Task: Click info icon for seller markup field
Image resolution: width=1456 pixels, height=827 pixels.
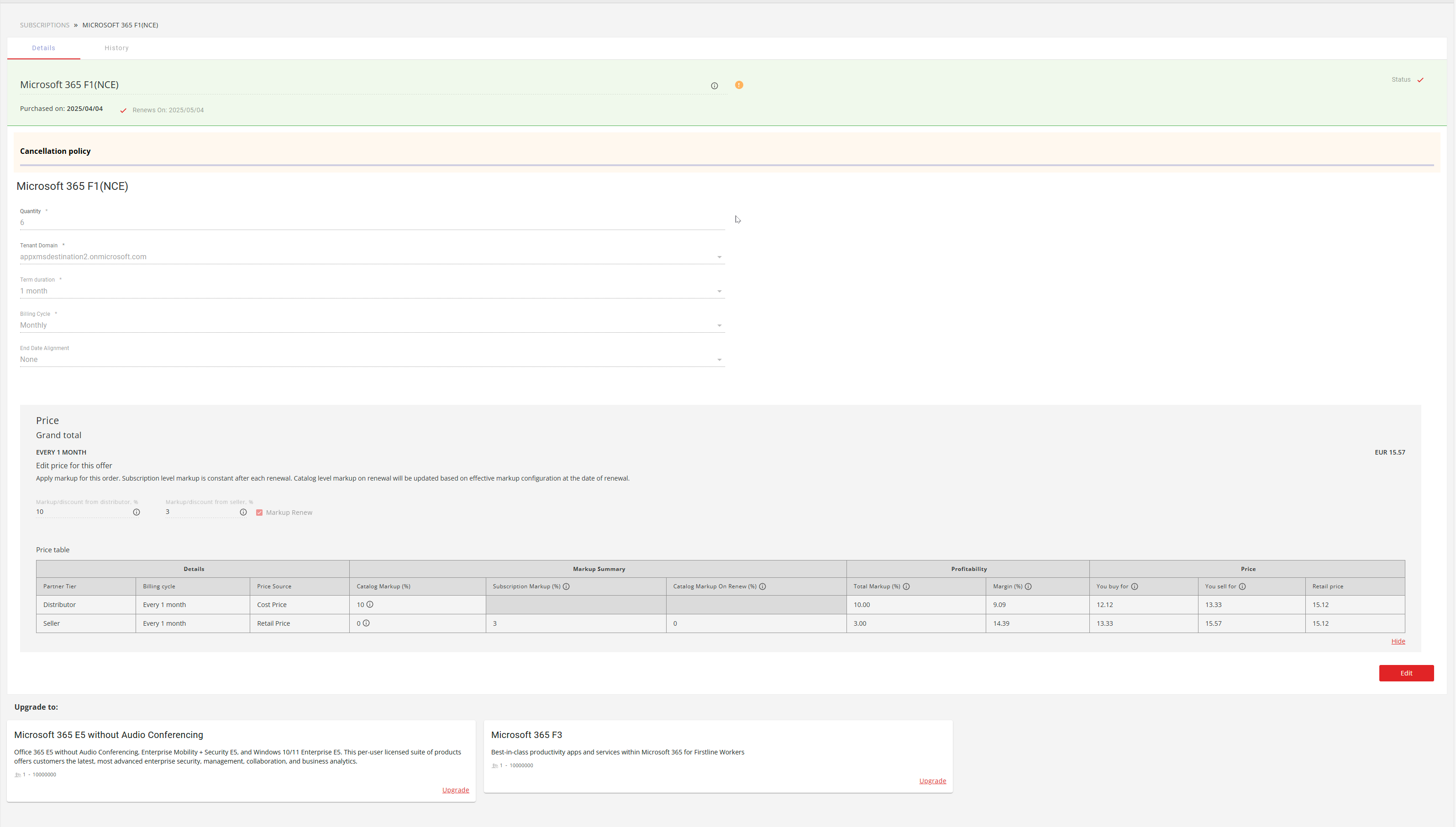Action: (x=243, y=513)
